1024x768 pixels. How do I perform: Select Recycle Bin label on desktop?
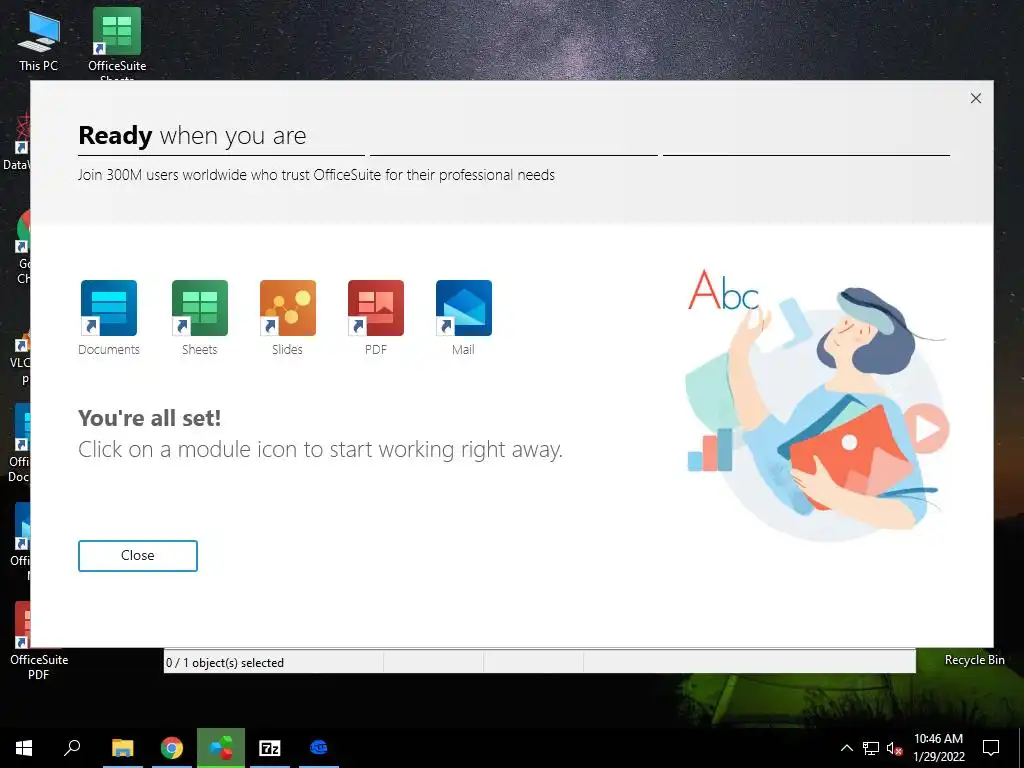tap(974, 660)
